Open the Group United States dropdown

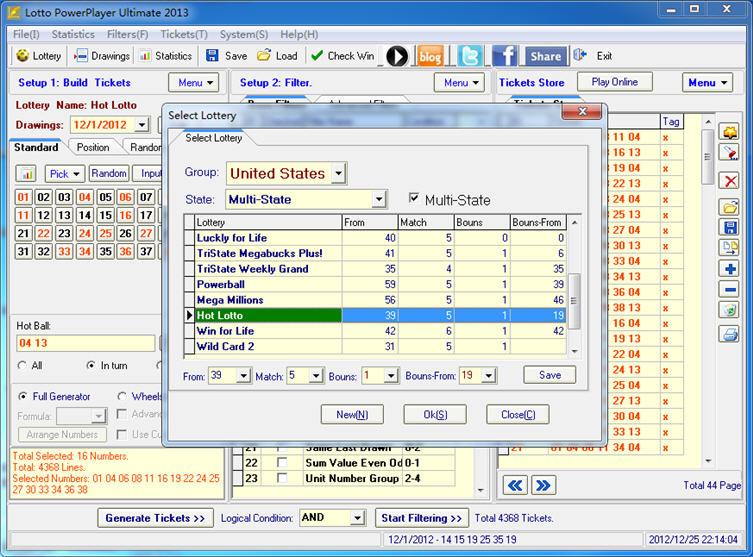(x=339, y=173)
